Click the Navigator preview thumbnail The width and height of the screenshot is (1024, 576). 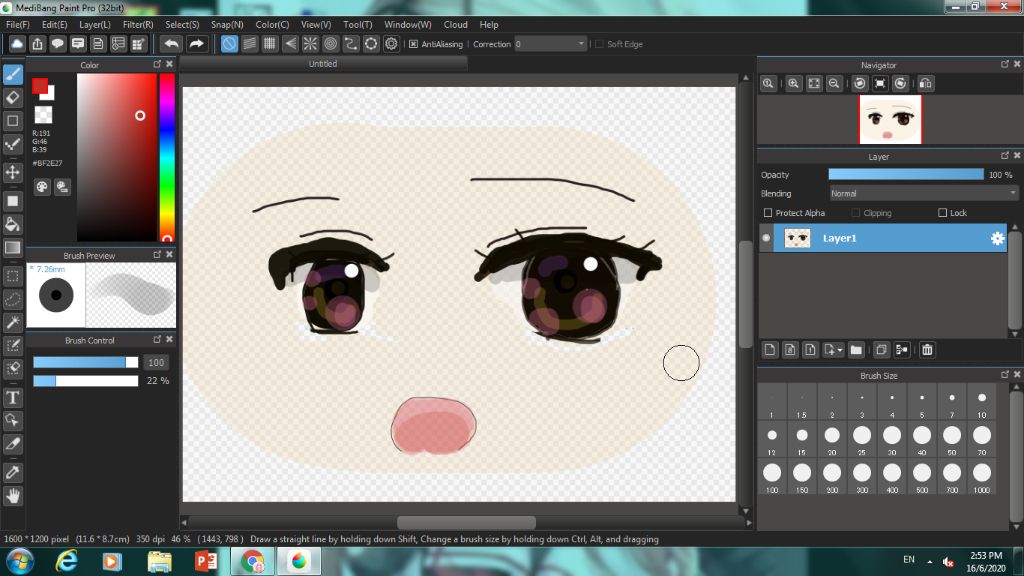(890, 120)
